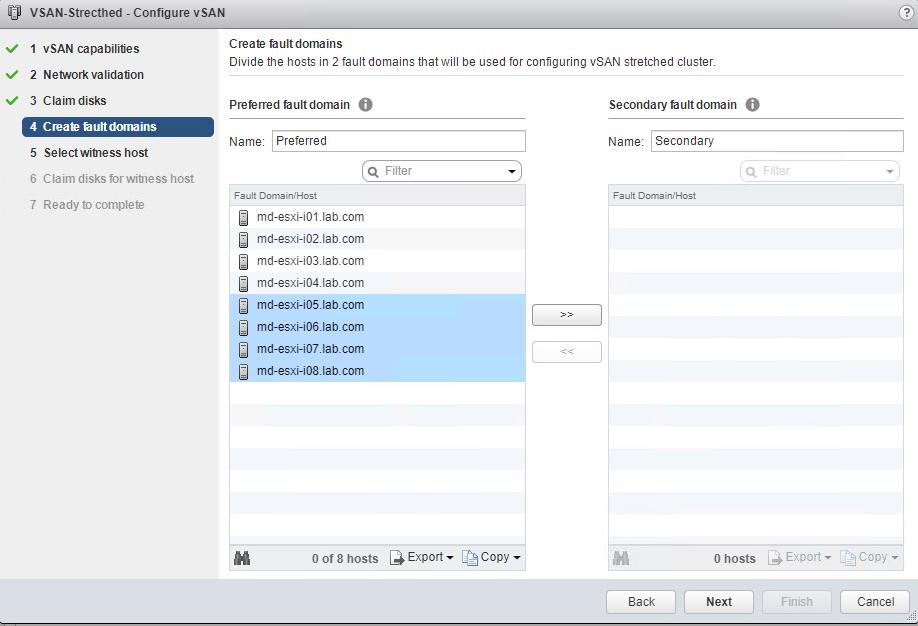
Task: Click the host icon for md-esxi-i06.lab.com
Action: [244, 328]
